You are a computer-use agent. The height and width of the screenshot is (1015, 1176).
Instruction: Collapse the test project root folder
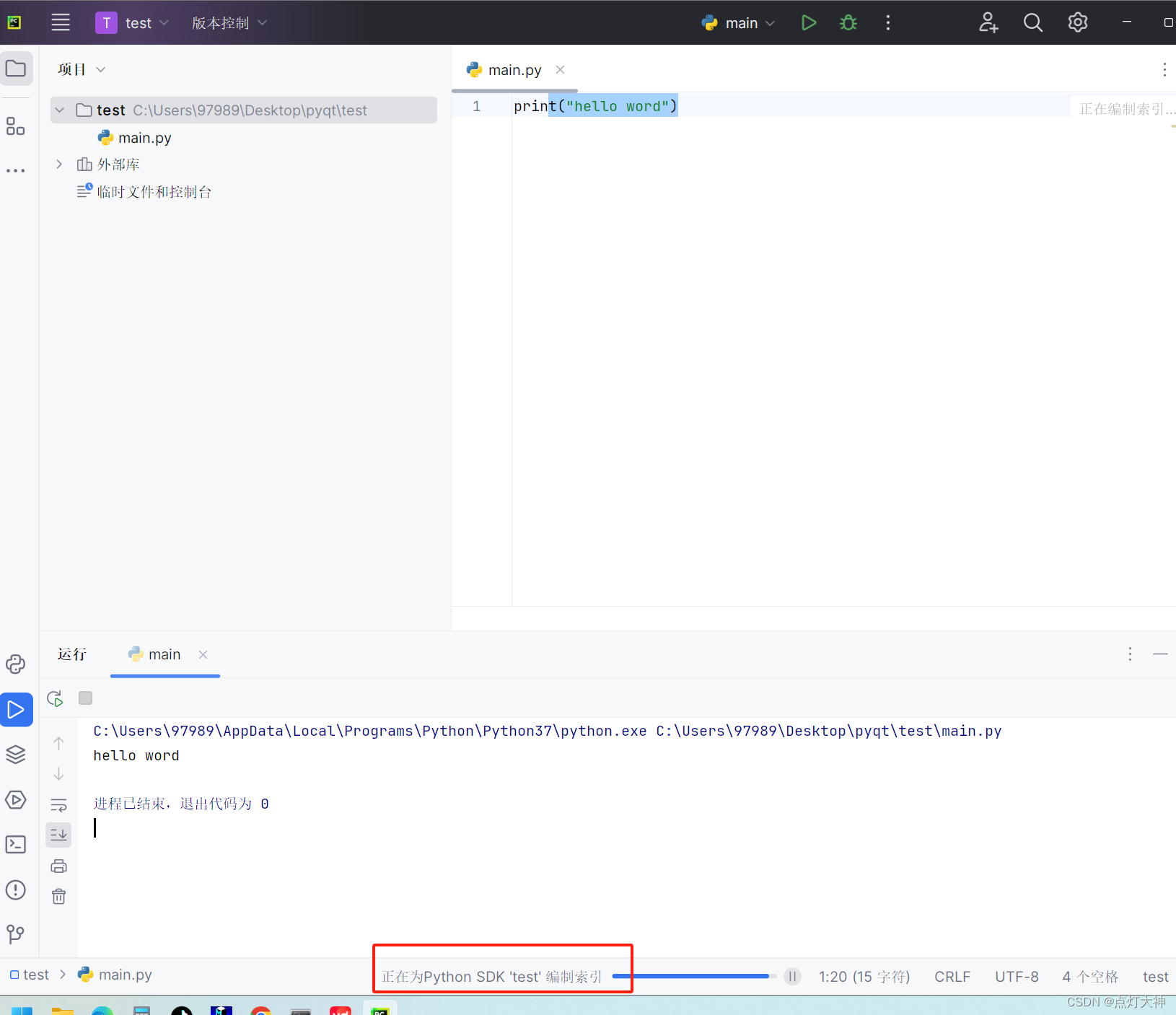click(x=60, y=110)
